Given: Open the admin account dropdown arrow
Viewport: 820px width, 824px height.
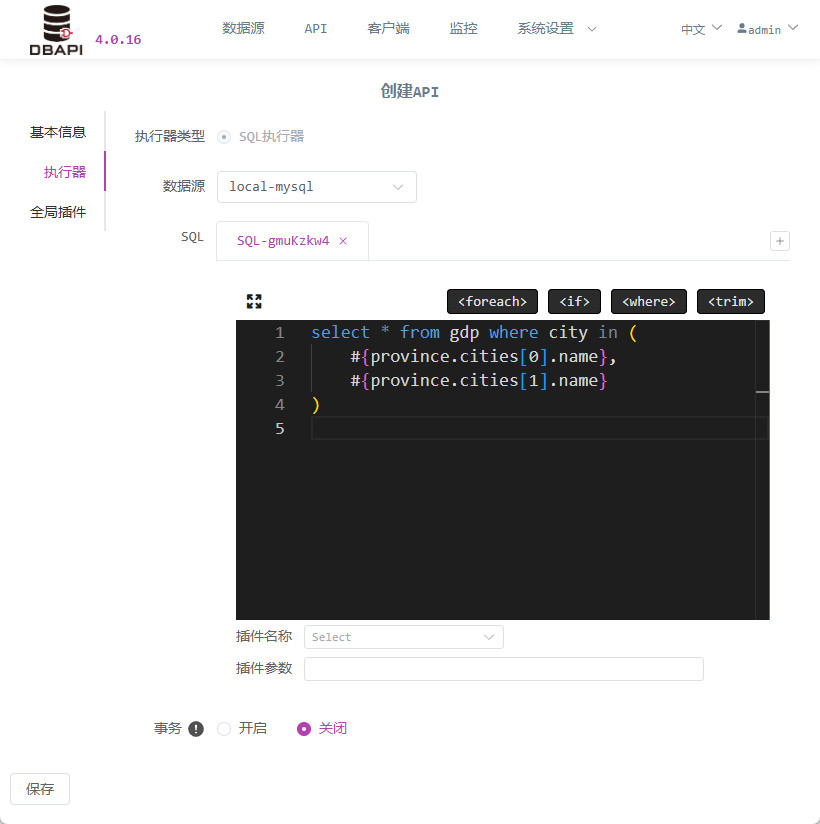Looking at the screenshot, I should point(793,27).
